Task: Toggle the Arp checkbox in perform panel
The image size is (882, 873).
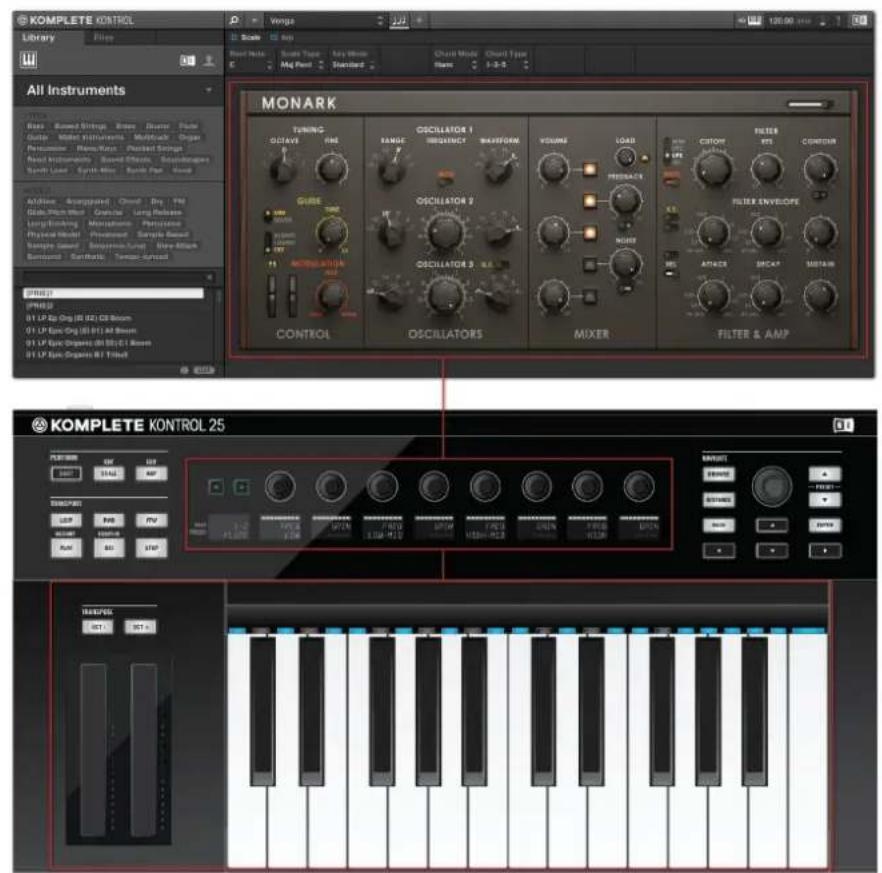Action: (273, 38)
